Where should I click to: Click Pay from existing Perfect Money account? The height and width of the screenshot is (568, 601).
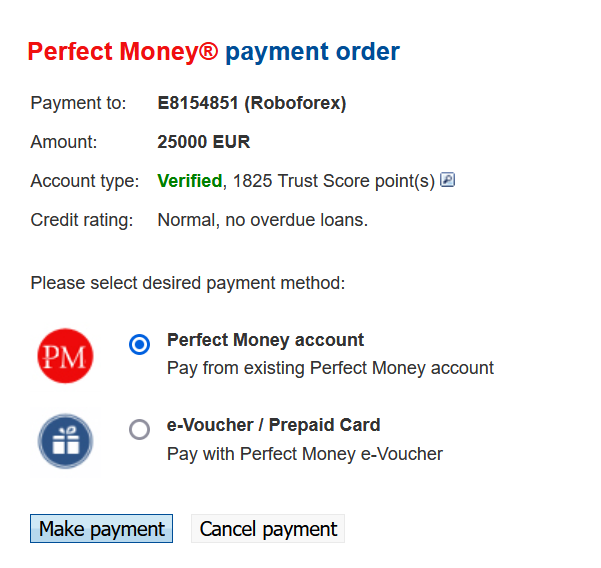coord(330,368)
